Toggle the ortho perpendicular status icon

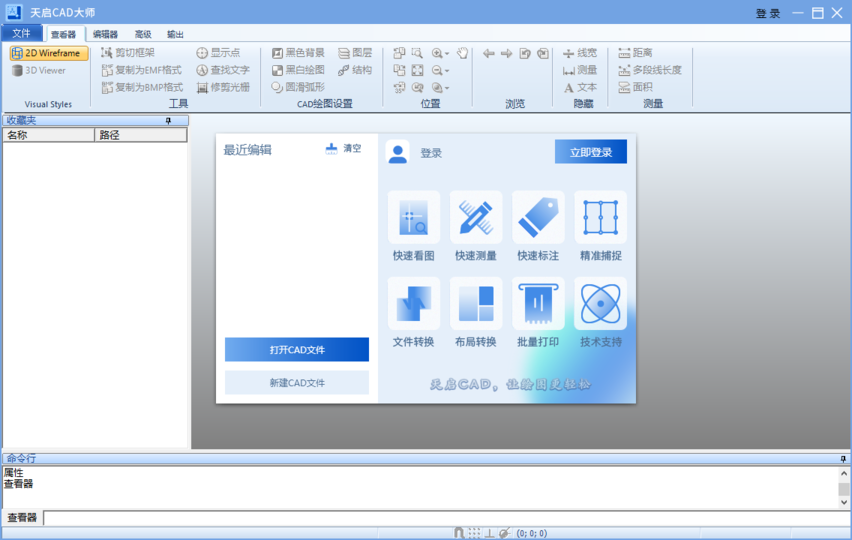490,533
